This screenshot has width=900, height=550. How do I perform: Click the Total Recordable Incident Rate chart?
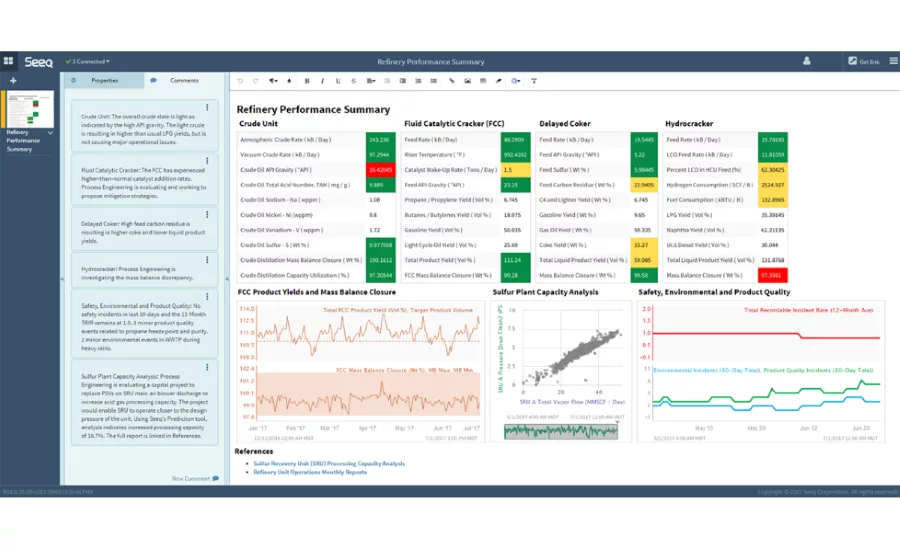click(x=766, y=334)
